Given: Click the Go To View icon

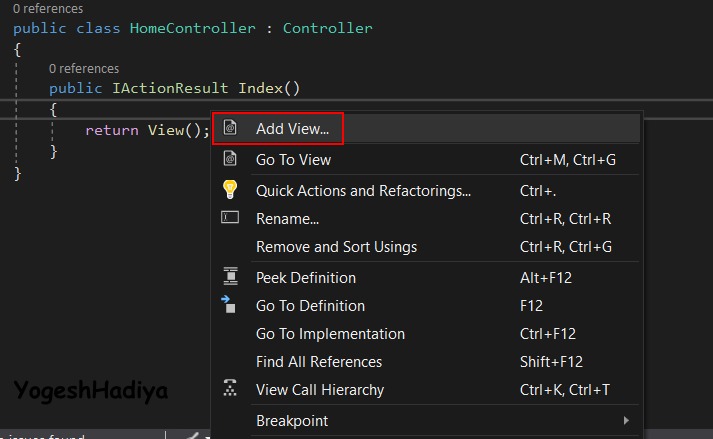Looking at the screenshot, I should coord(230,159).
